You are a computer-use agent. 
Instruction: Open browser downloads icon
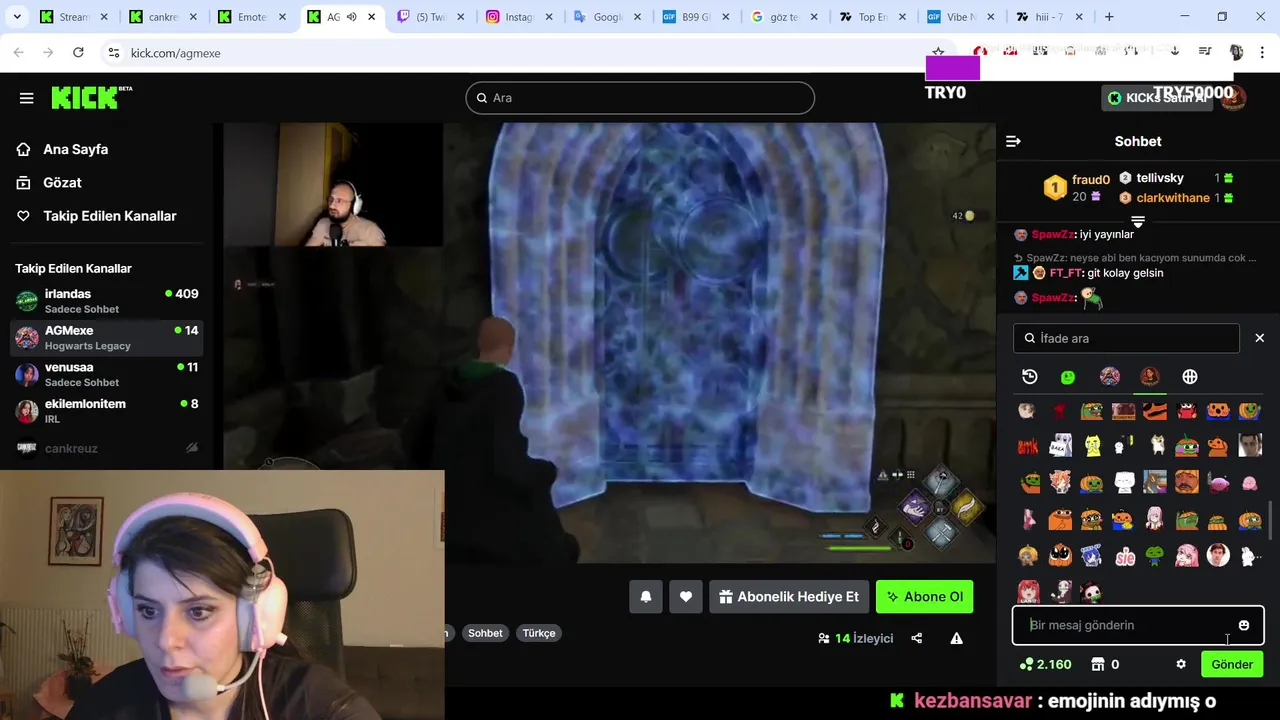tap(1175, 52)
